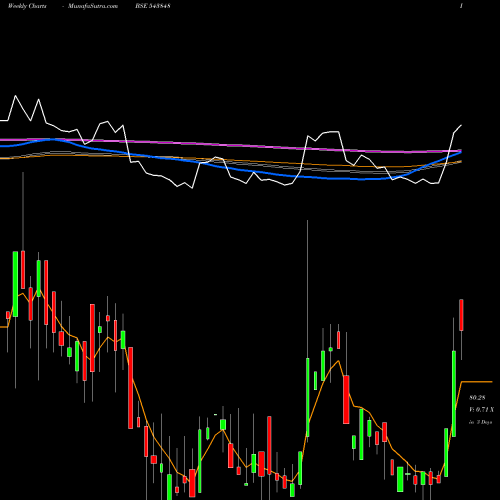Click the tall green candle before the last red candle
Viewport: 500px width, 500px height.
click(x=454, y=394)
